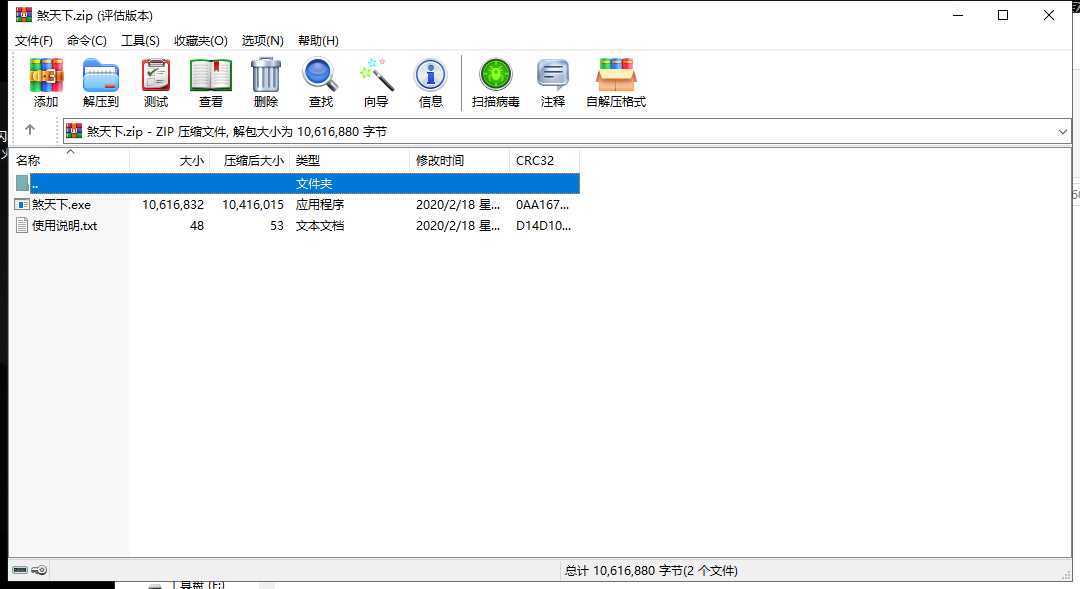This screenshot has width=1080, height=589.
Task: Open the 选项(N) menu
Action: point(262,41)
